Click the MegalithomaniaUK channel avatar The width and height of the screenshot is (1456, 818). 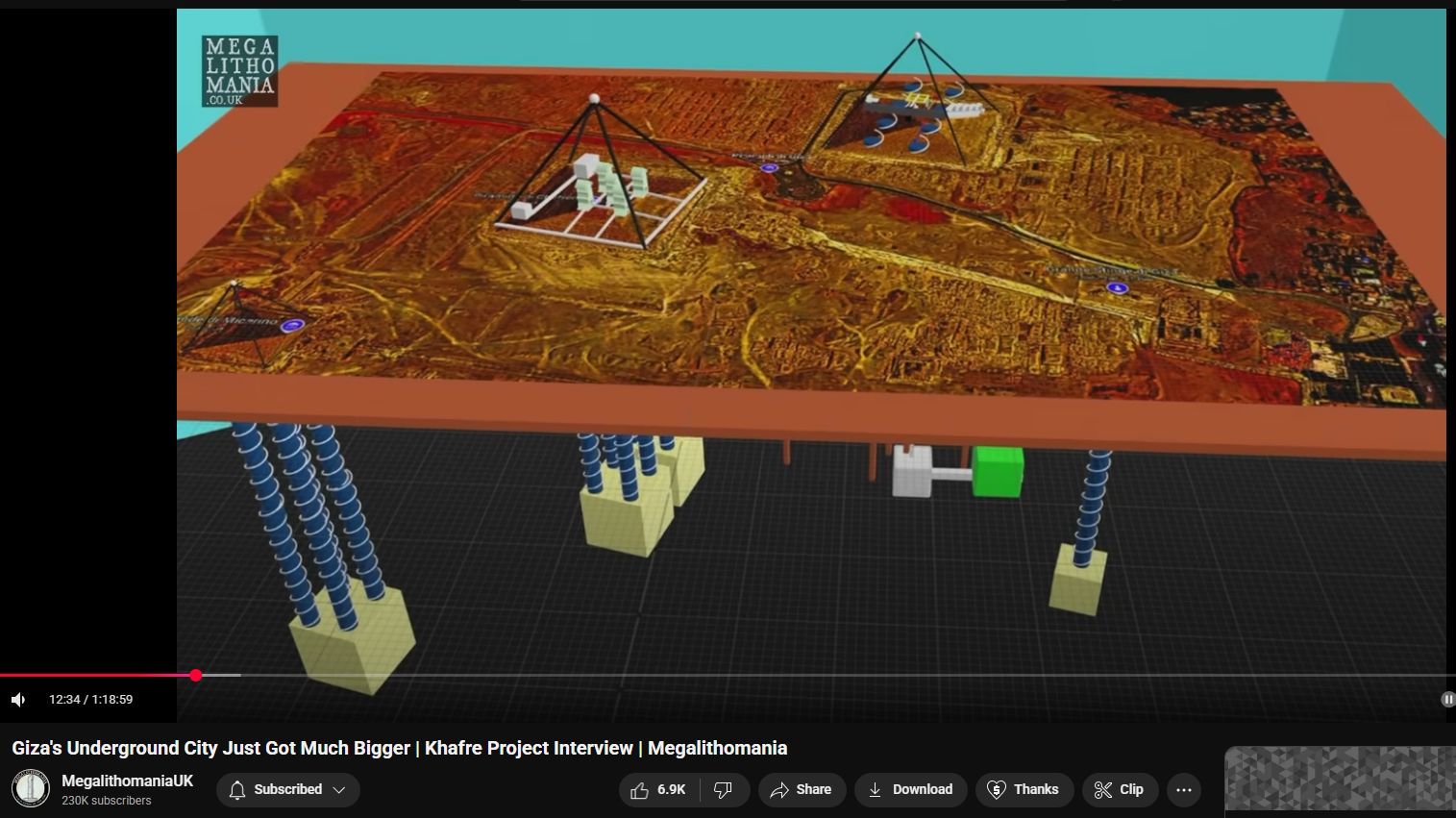coord(31,789)
